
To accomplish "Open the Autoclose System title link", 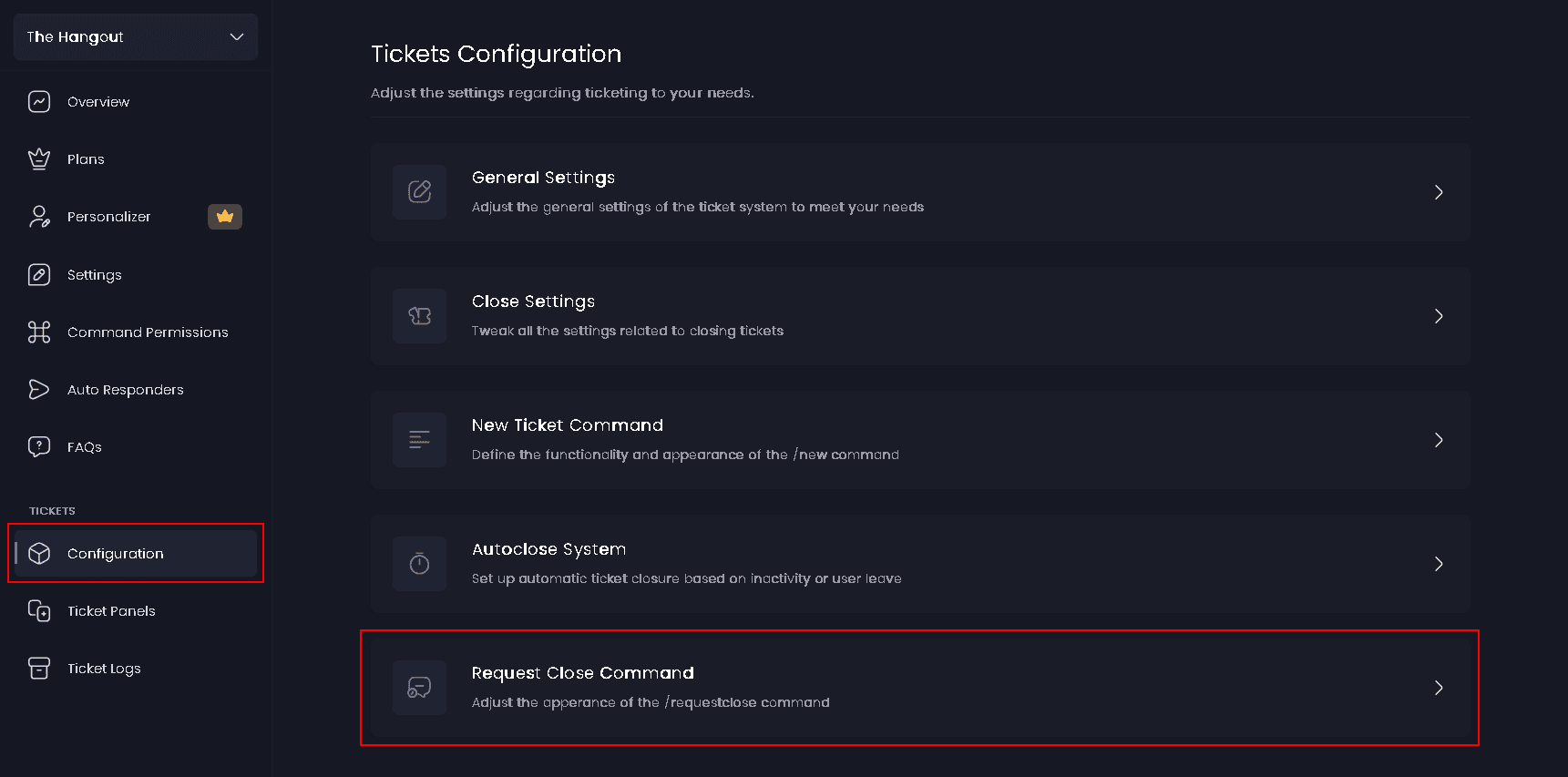I will [548, 549].
